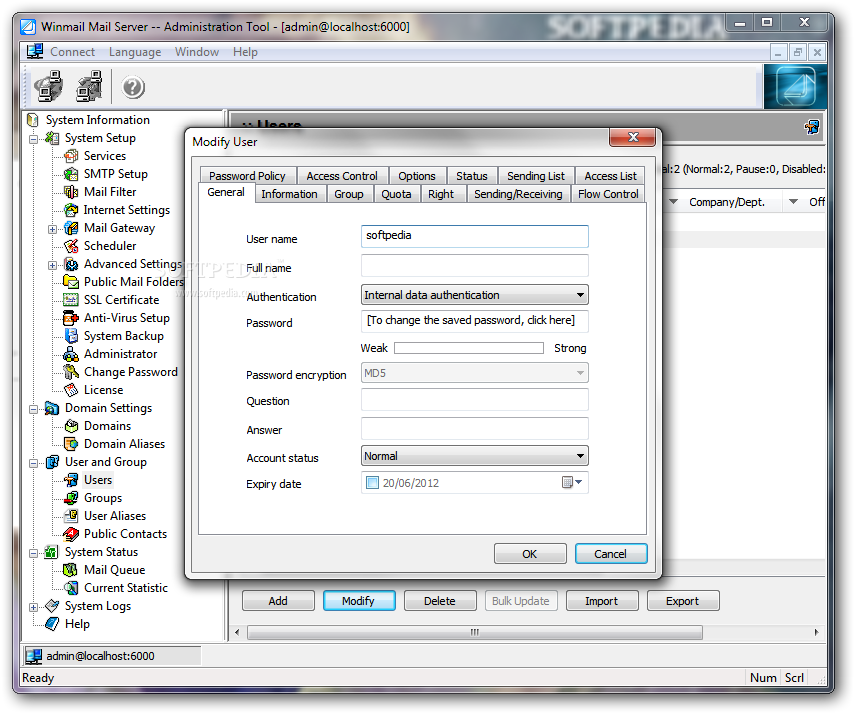Select the Domain Aliases icon
855x714 pixels.
[x=71, y=445]
